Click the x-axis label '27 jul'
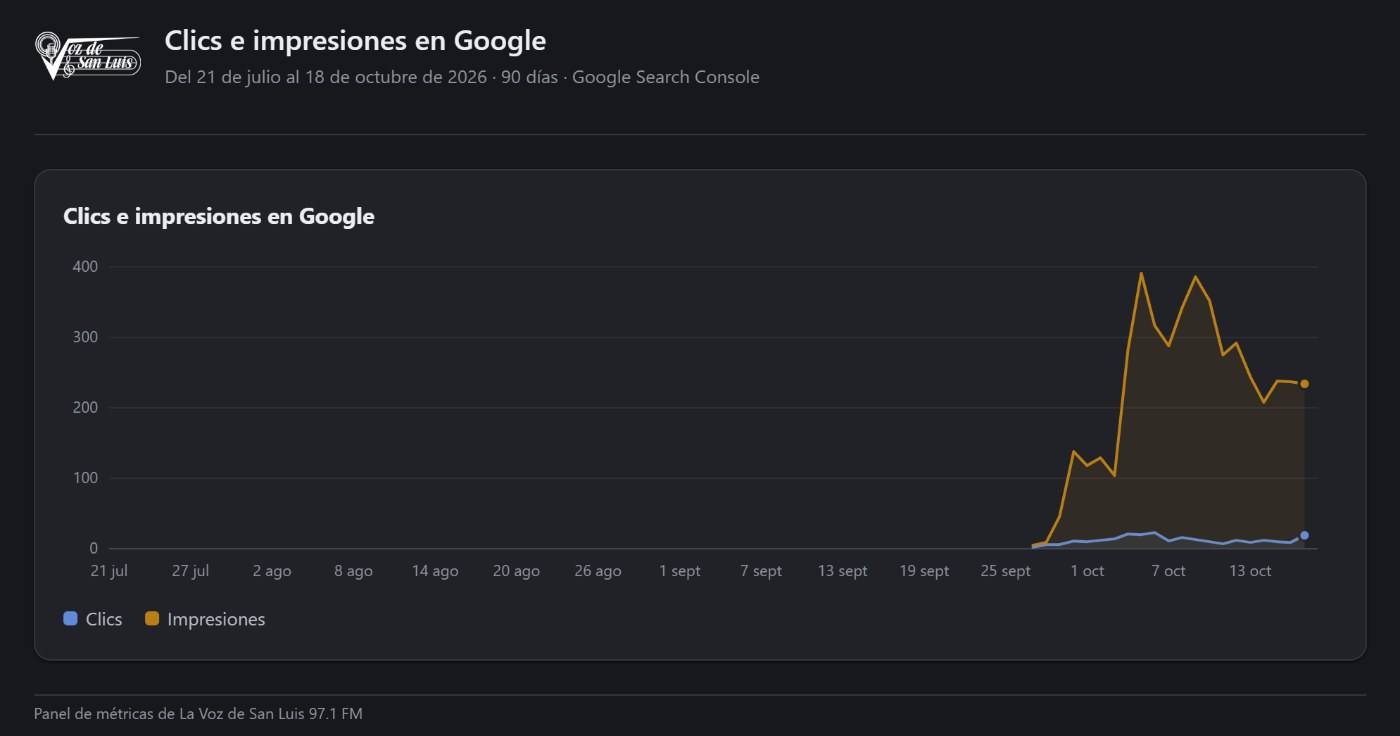1400x736 pixels. tap(190, 571)
